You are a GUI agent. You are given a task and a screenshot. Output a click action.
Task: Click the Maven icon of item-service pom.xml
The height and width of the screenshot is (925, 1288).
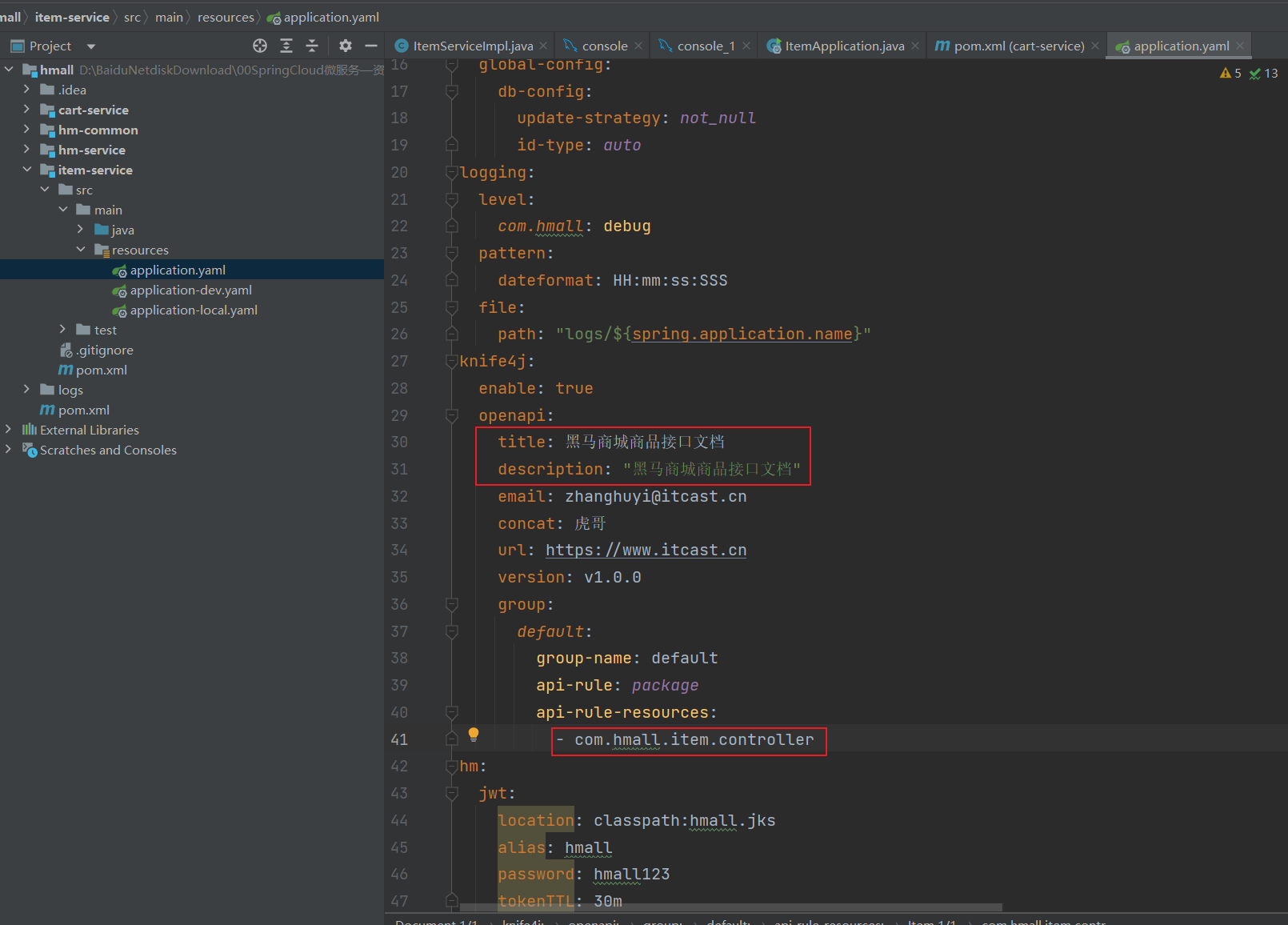point(66,370)
